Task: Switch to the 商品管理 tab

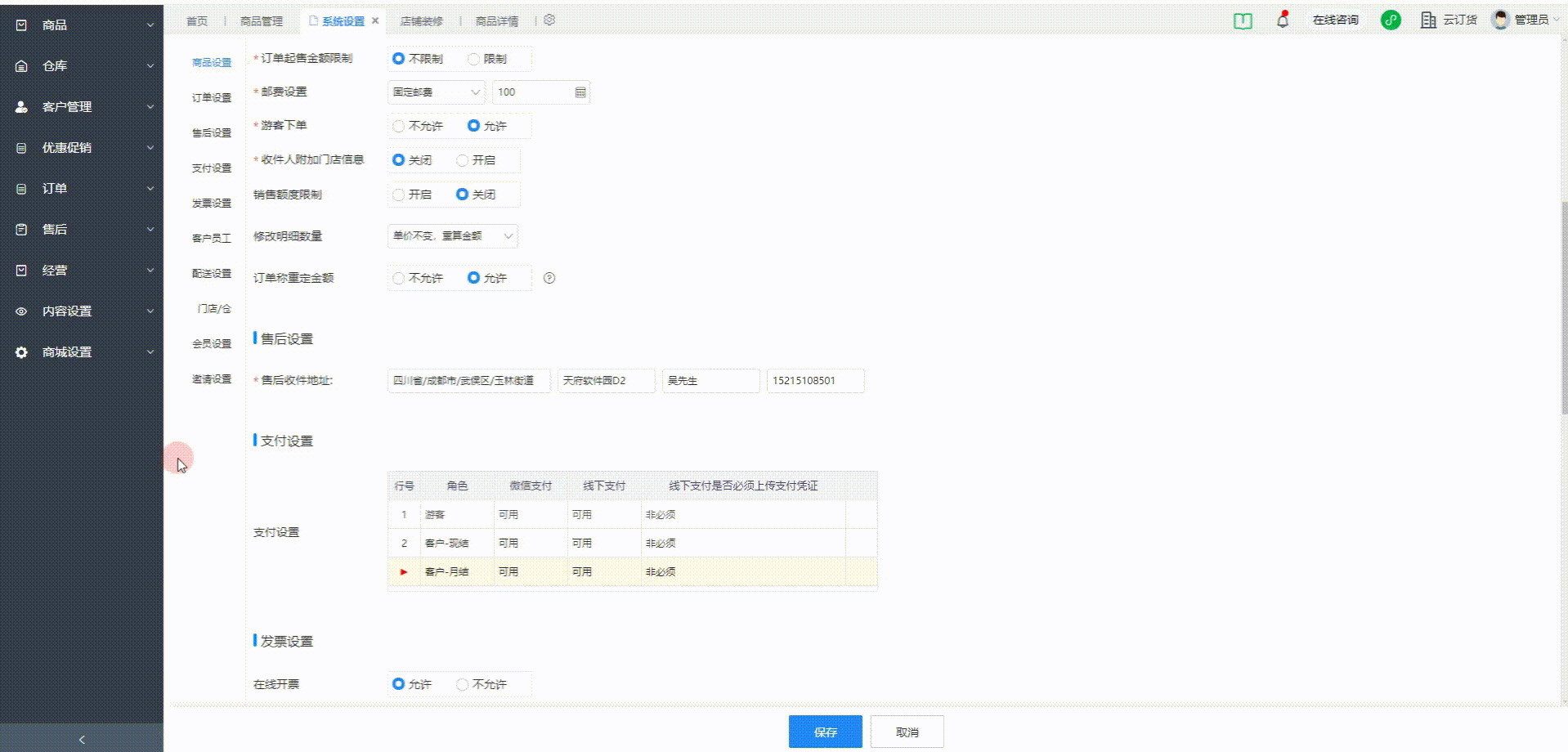Action: click(262, 21)
